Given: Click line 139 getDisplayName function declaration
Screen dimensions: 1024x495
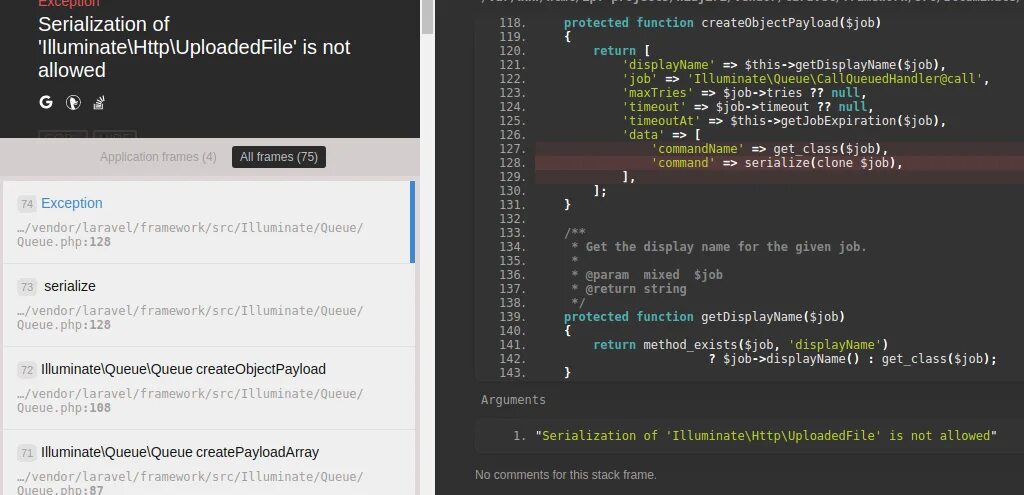Looking at the screenshot, I should coord(705,317).
